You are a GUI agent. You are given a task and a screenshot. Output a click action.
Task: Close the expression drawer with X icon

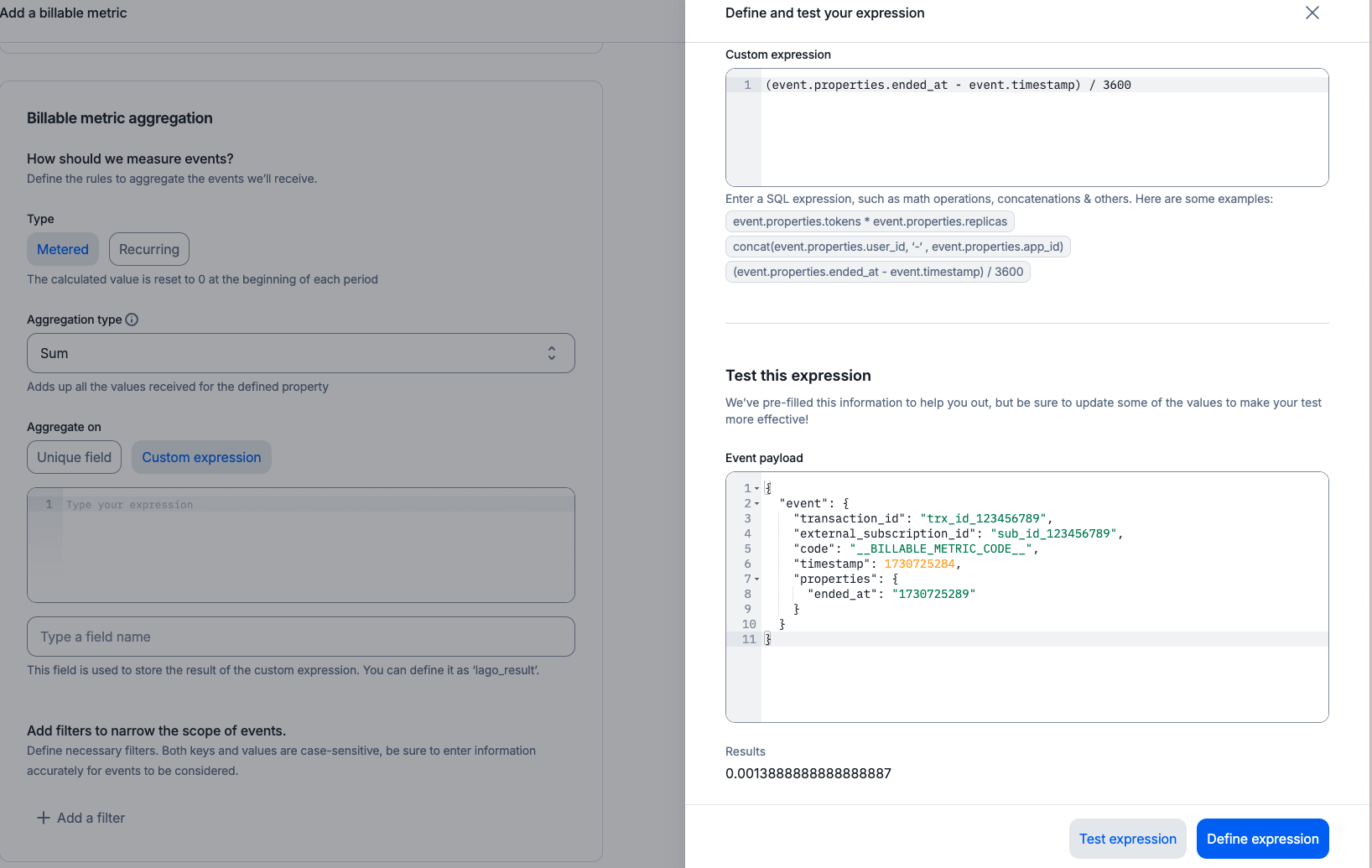click(x=1312, y=13)
